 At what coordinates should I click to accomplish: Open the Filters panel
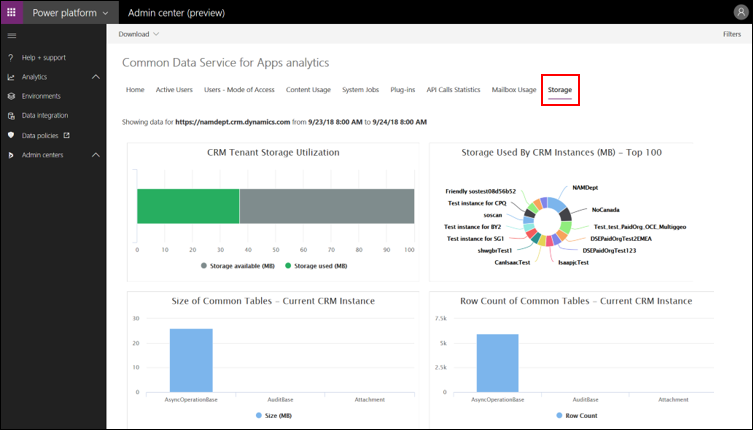pos(731,34)
